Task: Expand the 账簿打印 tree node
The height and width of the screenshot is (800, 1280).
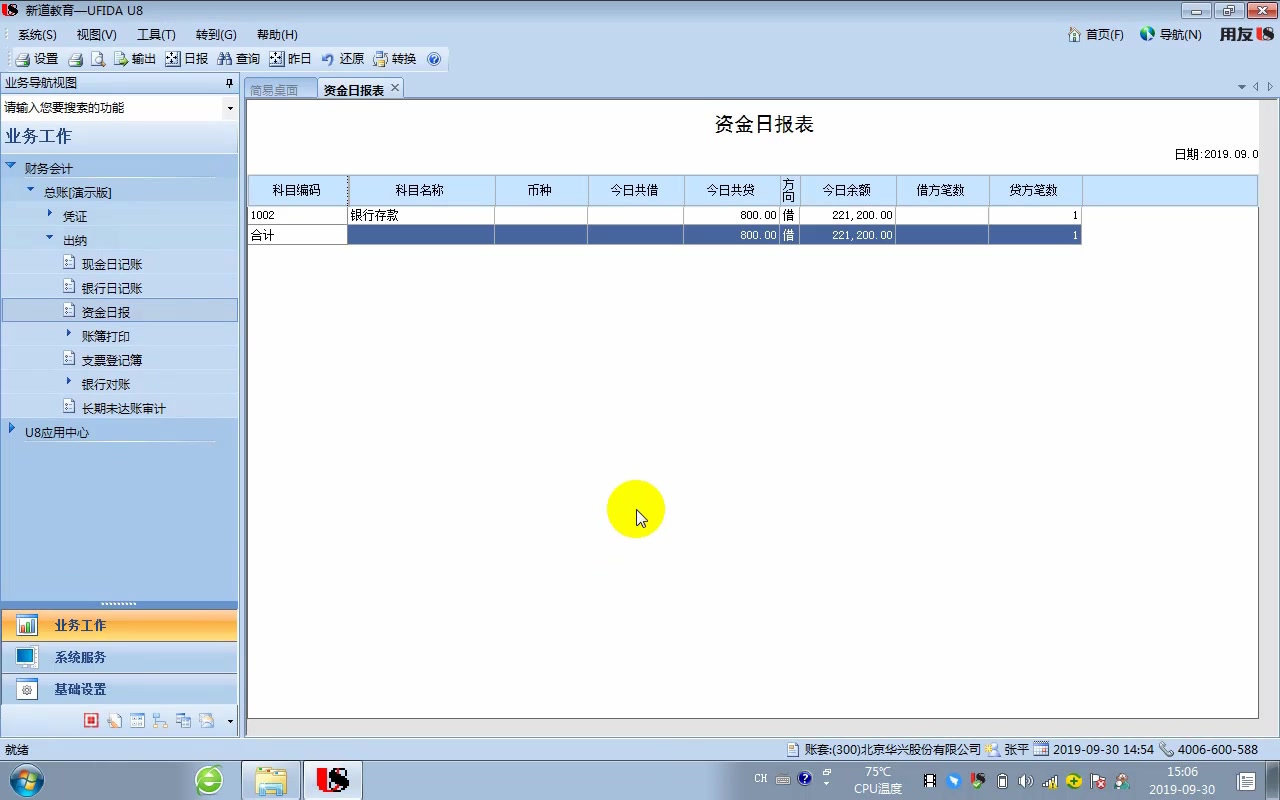Action: 69,334
